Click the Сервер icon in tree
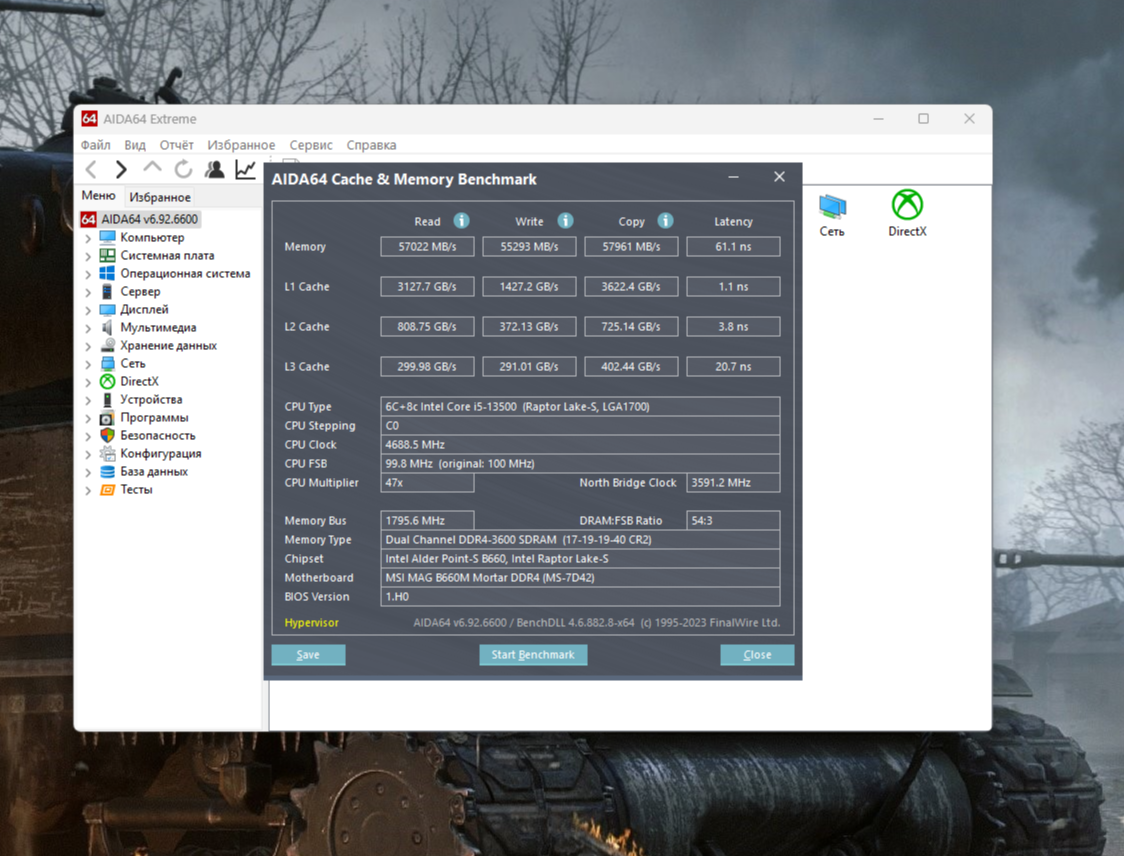The height and width of the screenshot is (856, 1124). [108, 291]
